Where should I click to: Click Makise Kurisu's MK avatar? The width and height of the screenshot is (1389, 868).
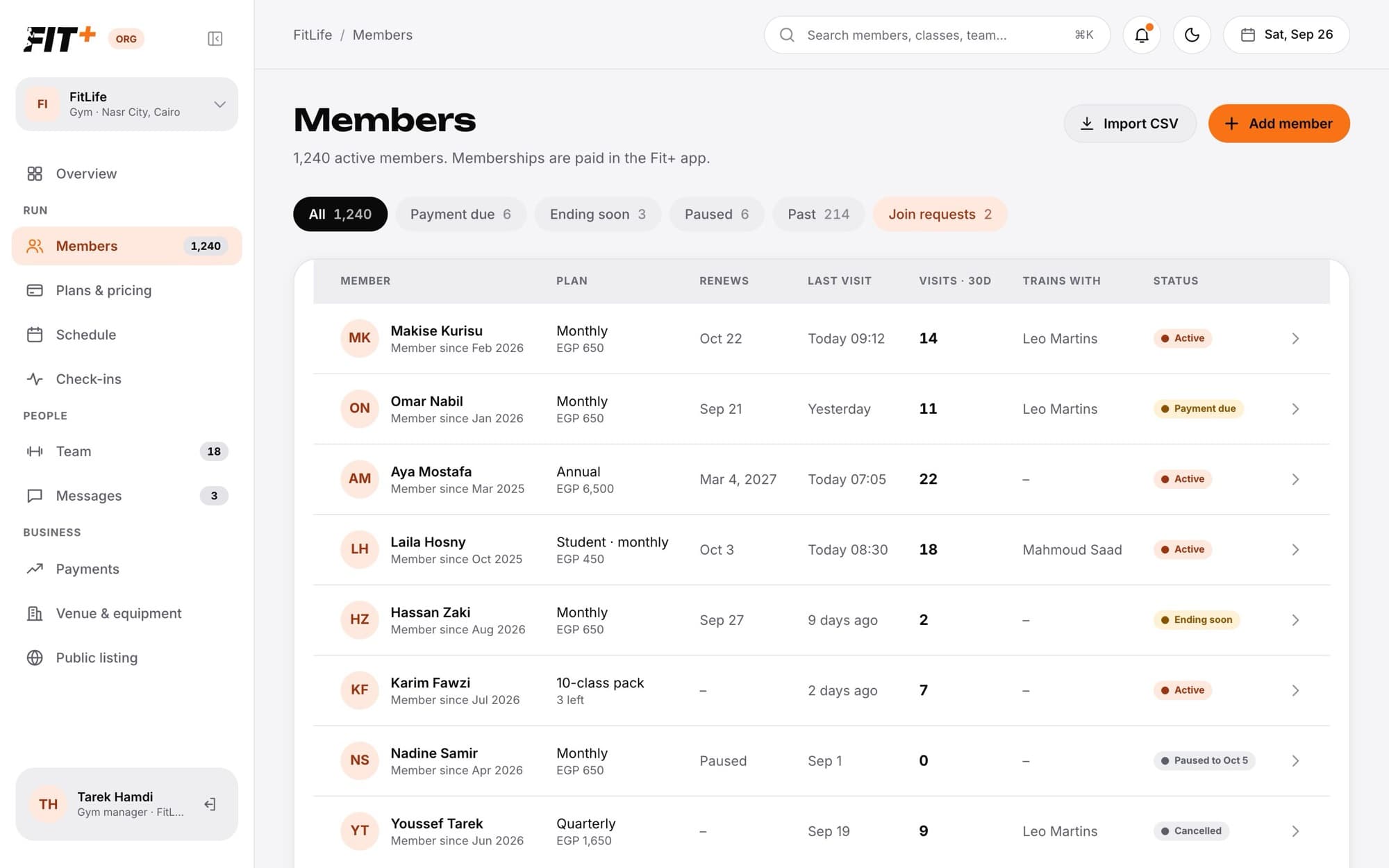pos(359,338)
